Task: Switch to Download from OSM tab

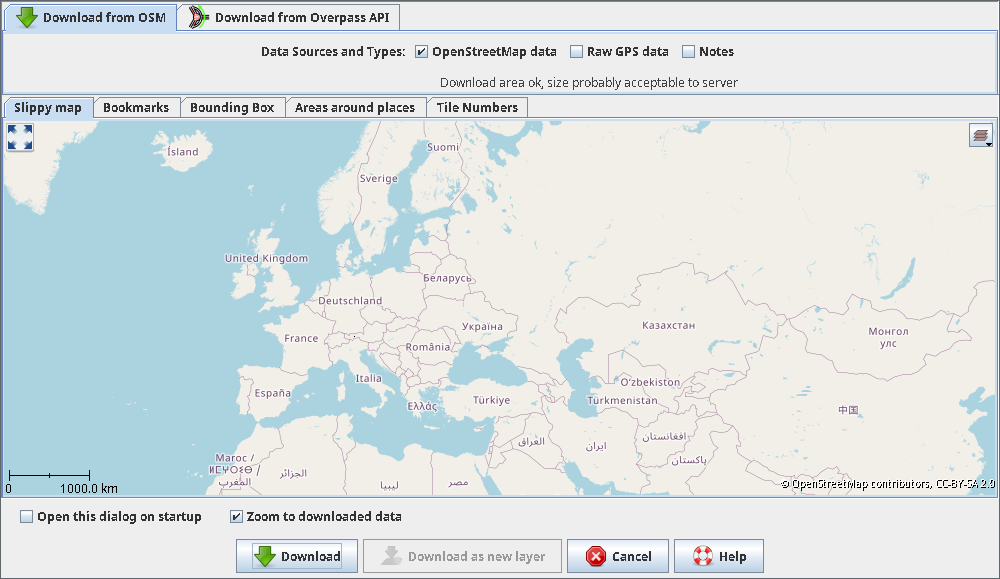Action: 91,17
